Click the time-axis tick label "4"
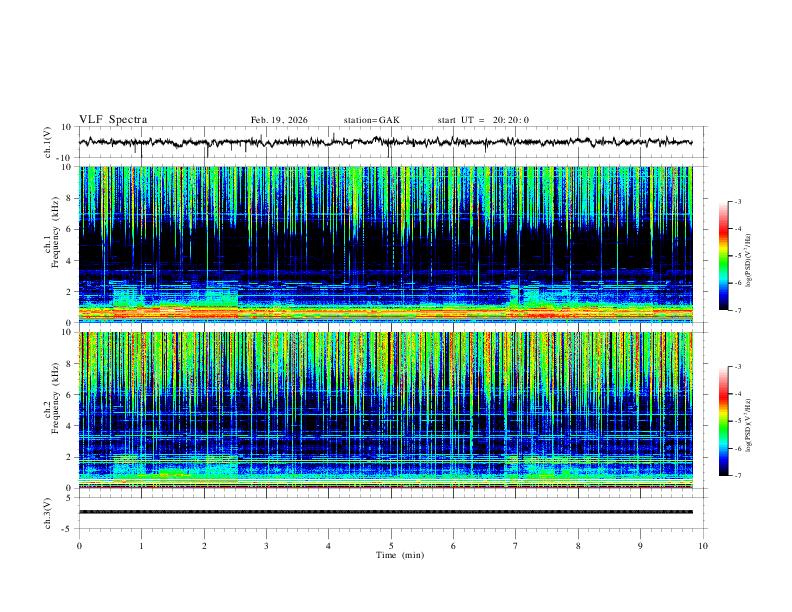792x612 pixels. pos(328,546)
